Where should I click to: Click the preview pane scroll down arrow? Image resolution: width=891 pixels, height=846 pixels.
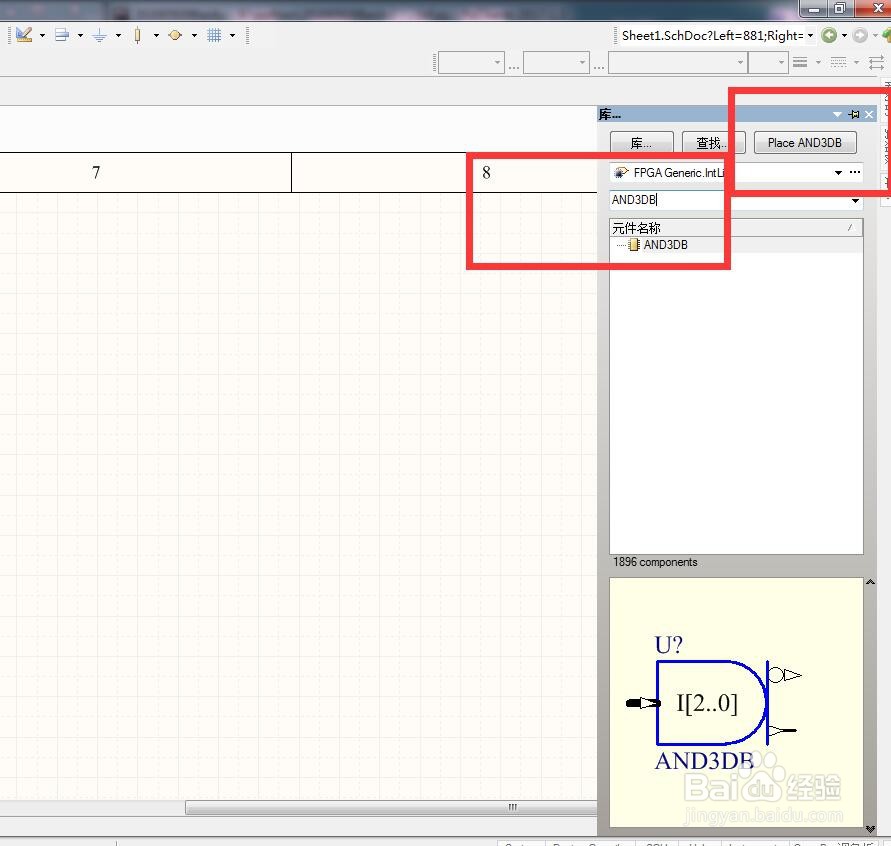coord(870,829)
